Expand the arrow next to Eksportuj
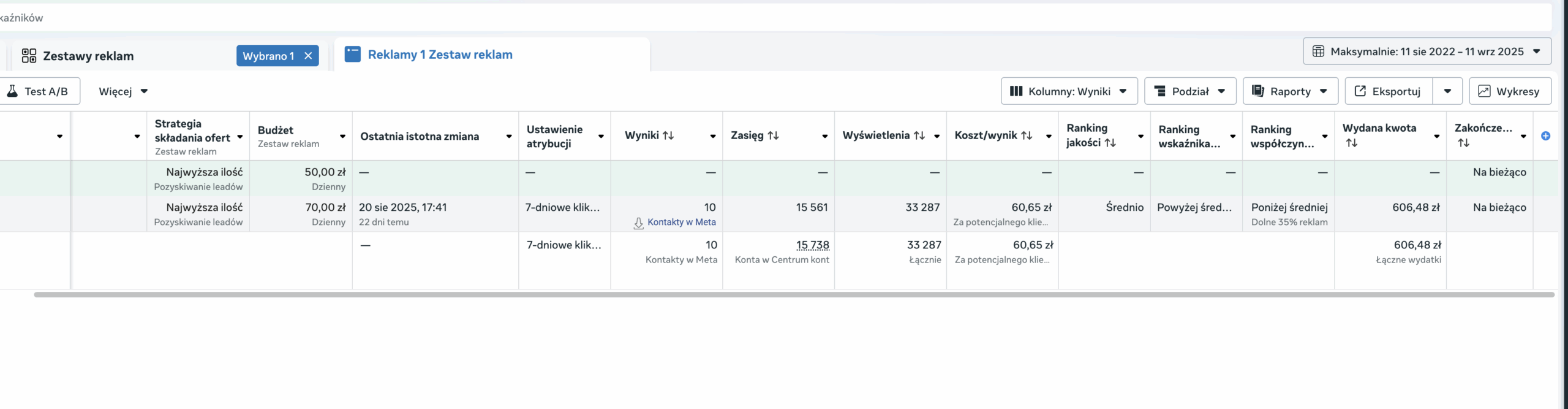The width and height of the screenshot is (1568, 409). (x=1447, y=91)
